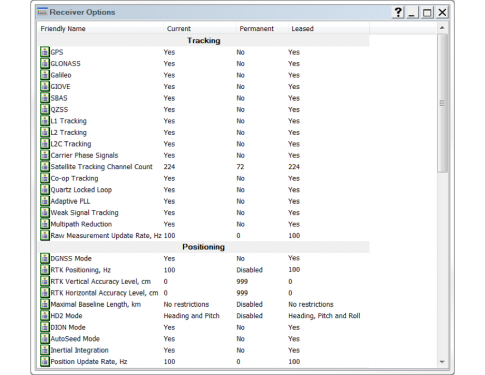Click Disabled in the RTK Positioning row
The image size is (485, 375).
pos(249,270)
